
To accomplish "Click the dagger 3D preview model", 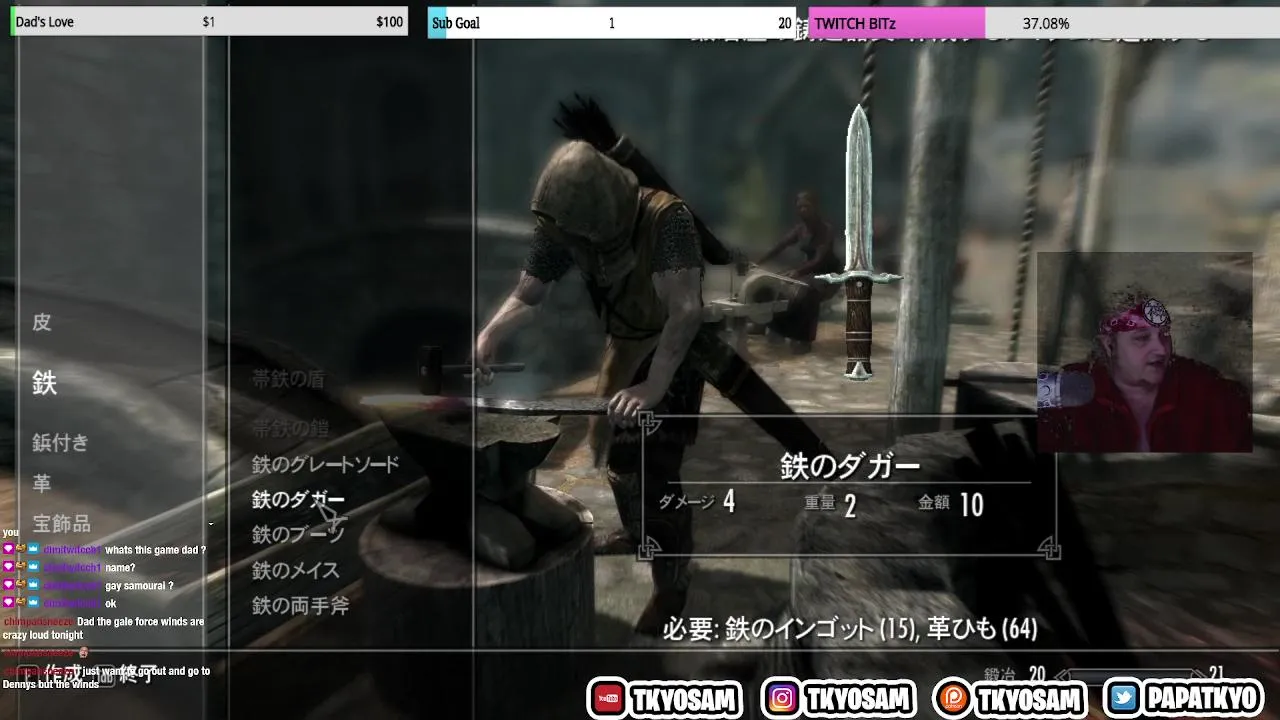I will (x=859, y=242).
